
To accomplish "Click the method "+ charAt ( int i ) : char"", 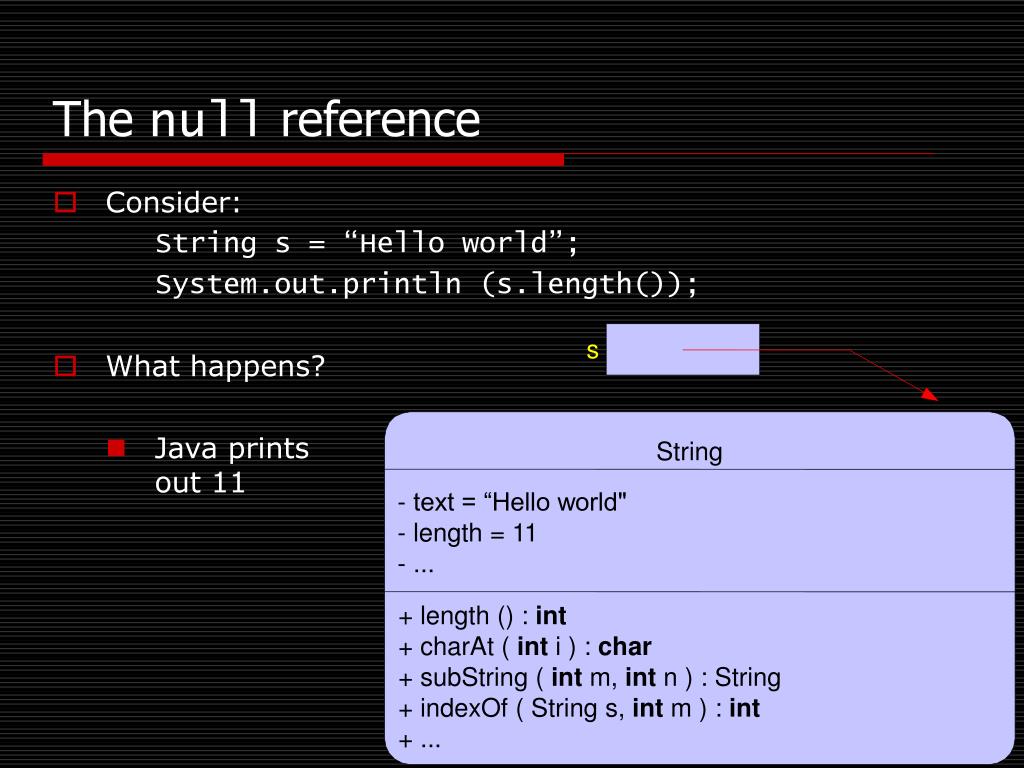I will tap(525, 647).
